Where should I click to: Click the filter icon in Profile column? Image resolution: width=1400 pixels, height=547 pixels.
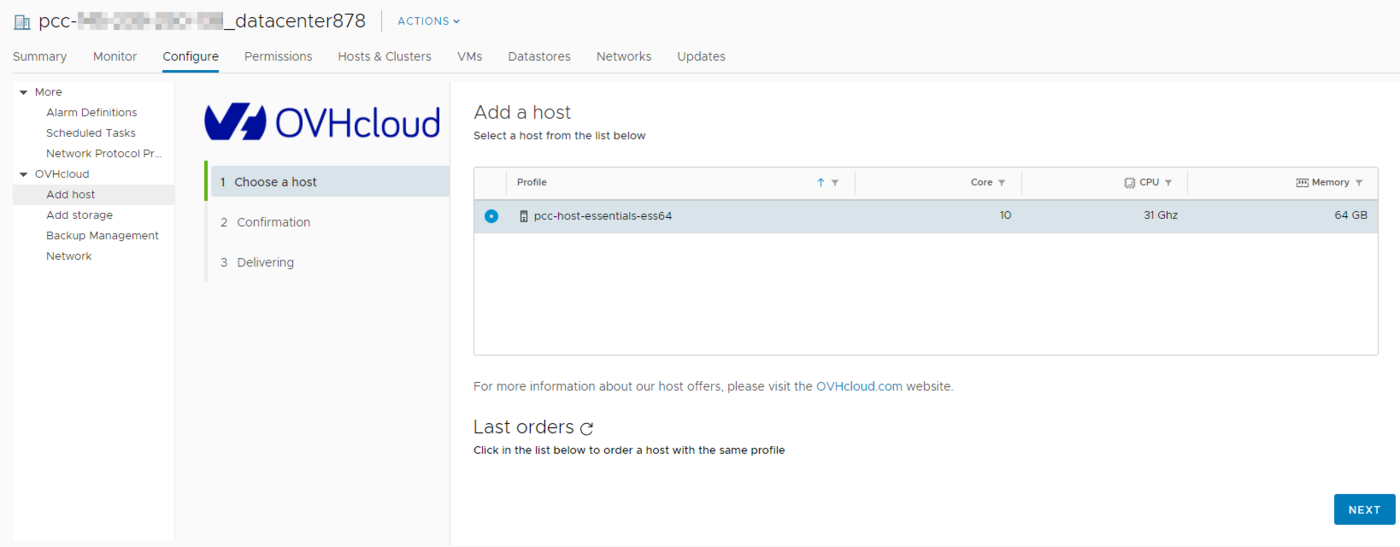[x=835, y=183]
